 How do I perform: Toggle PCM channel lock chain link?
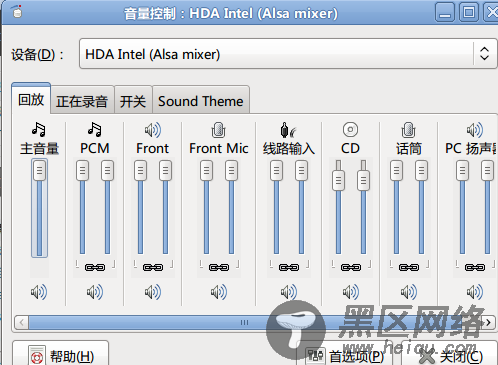coord(95,267)
